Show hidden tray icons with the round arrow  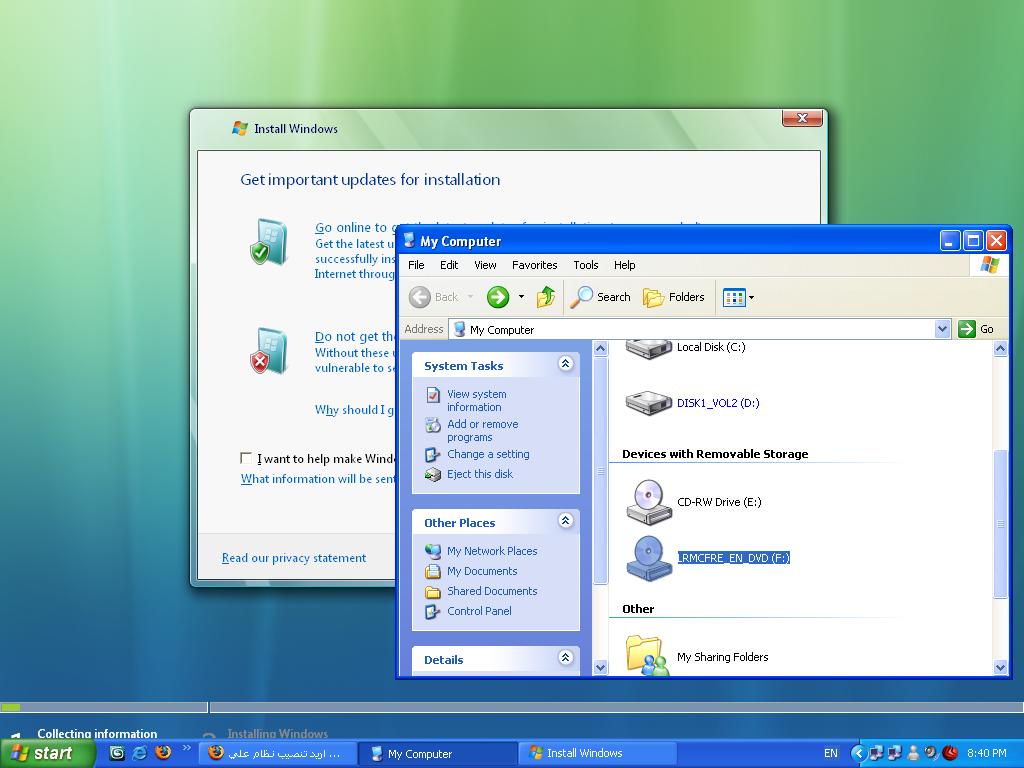[x=859, y=754]
